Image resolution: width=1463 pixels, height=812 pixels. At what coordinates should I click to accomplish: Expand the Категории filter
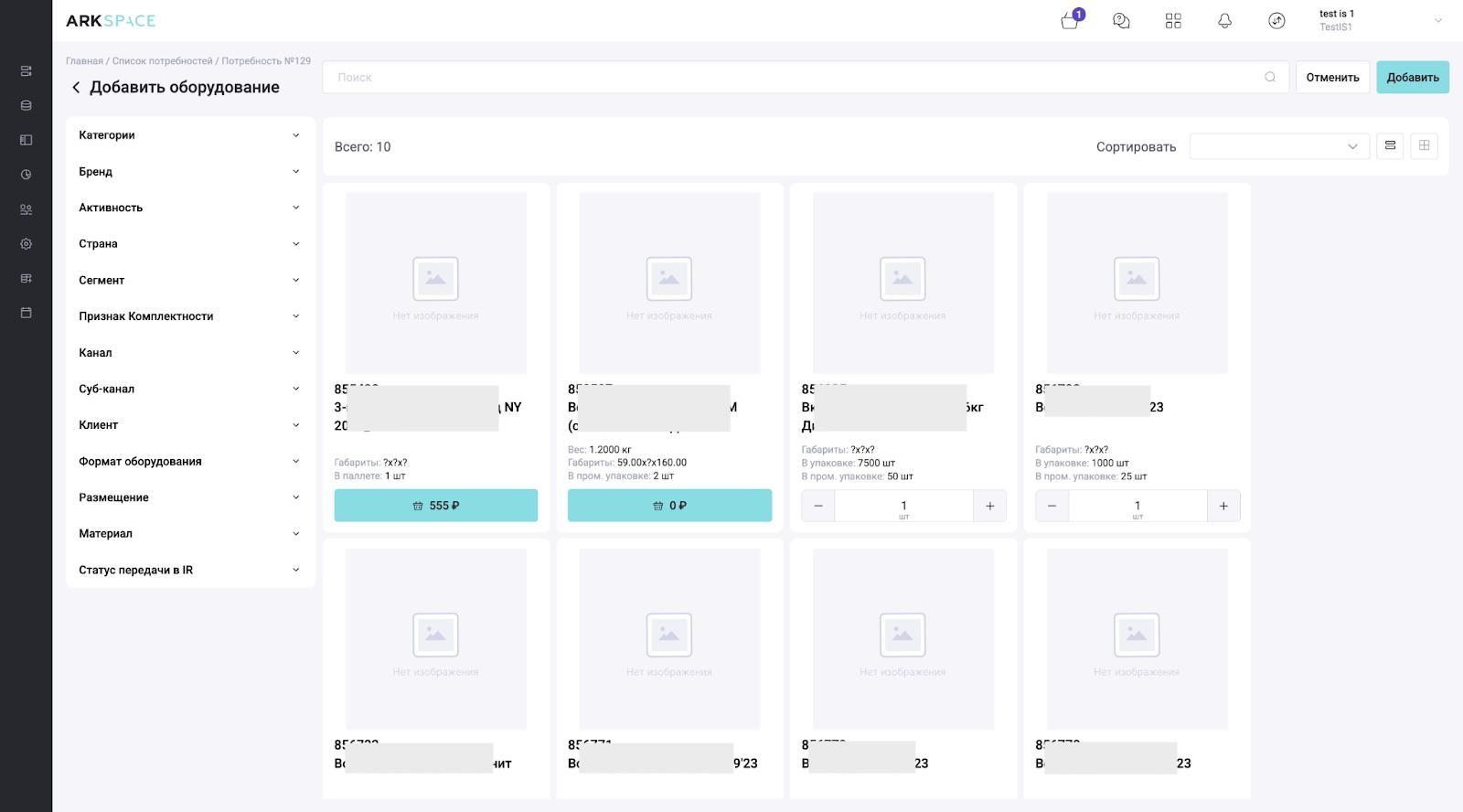[x=189, y=135]
